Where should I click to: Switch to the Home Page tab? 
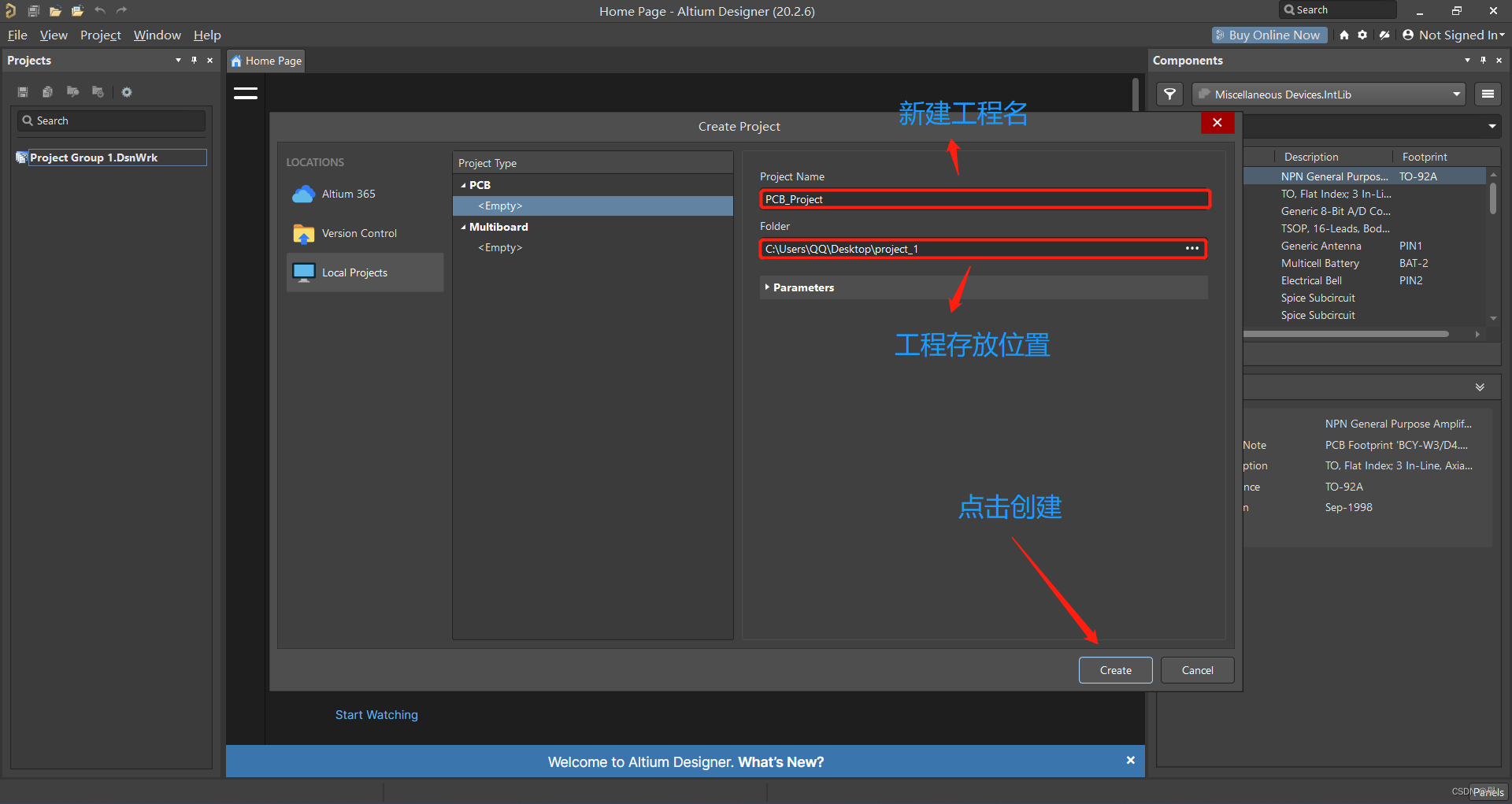pyautogui.click(x=266, y=61)
